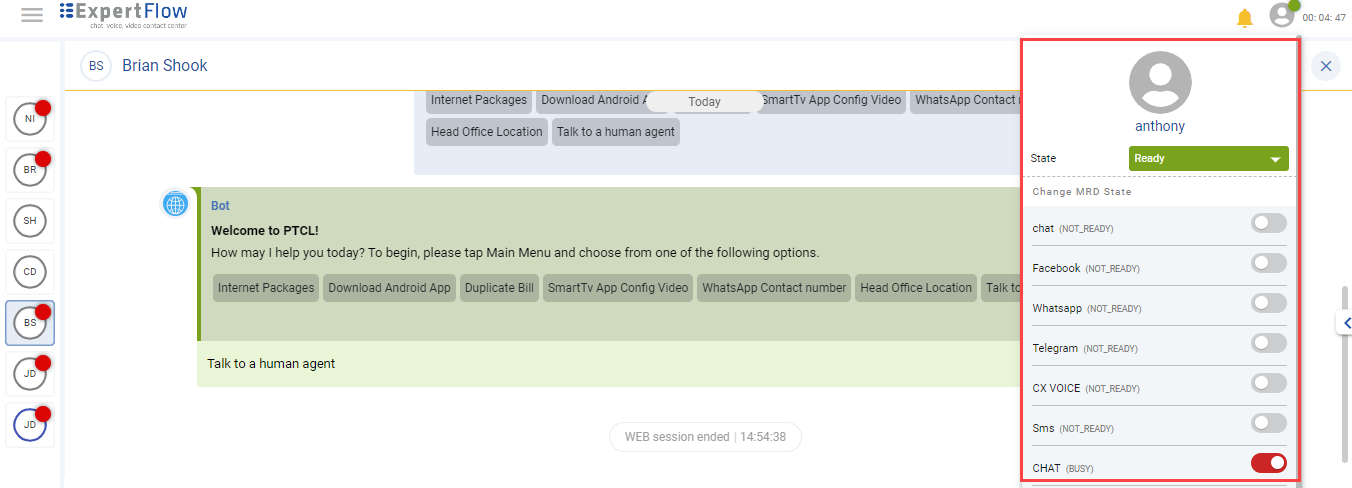Click the Brian Shook customer name
This screenshot has width=1352, height=488.
coord(165,66)
